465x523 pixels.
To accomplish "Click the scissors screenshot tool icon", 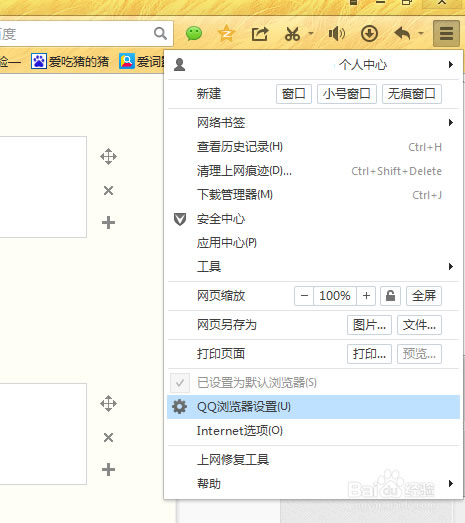I will (293, 34).
